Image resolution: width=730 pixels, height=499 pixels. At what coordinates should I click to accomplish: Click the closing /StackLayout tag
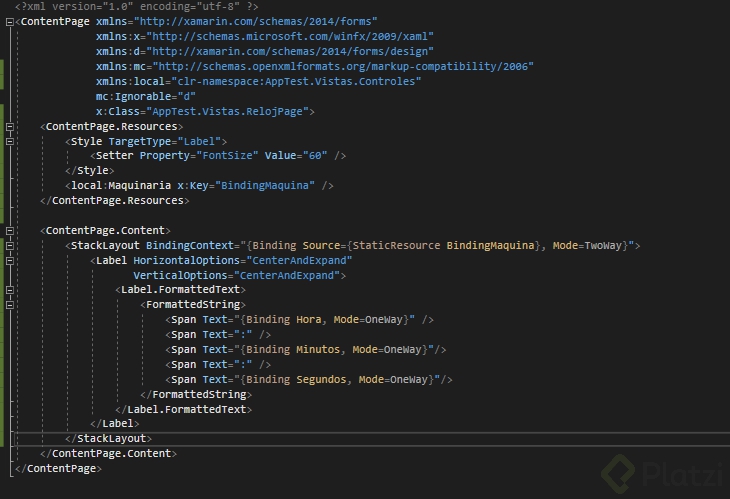[x=108, y=438]
